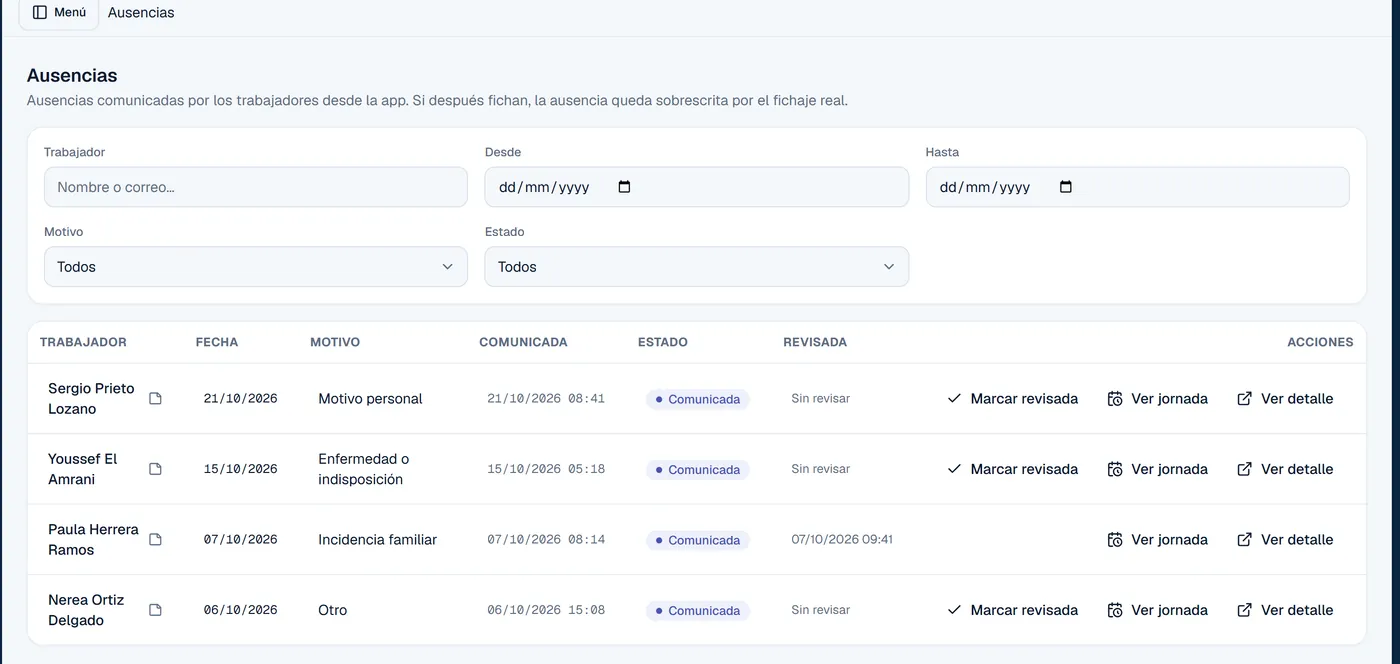
Task: Click Comunicada status badge for Paula Herrera
Action: (697, 540)
